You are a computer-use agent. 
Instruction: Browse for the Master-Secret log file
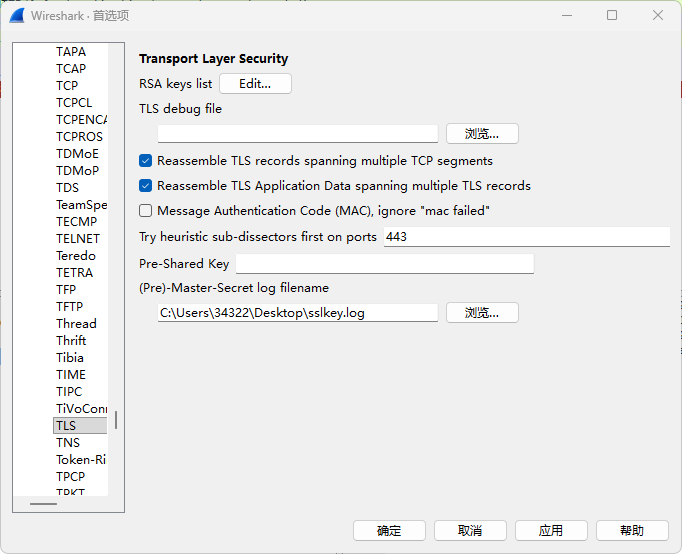[x=482, y=313]
